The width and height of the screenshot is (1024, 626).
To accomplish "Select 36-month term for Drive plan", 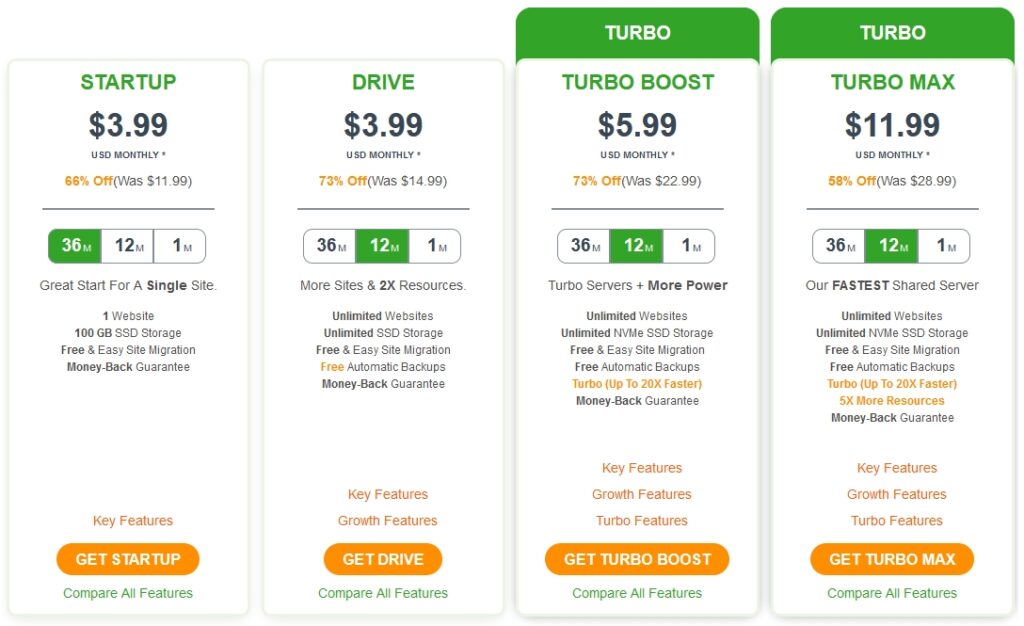I will tap(330, 246).
